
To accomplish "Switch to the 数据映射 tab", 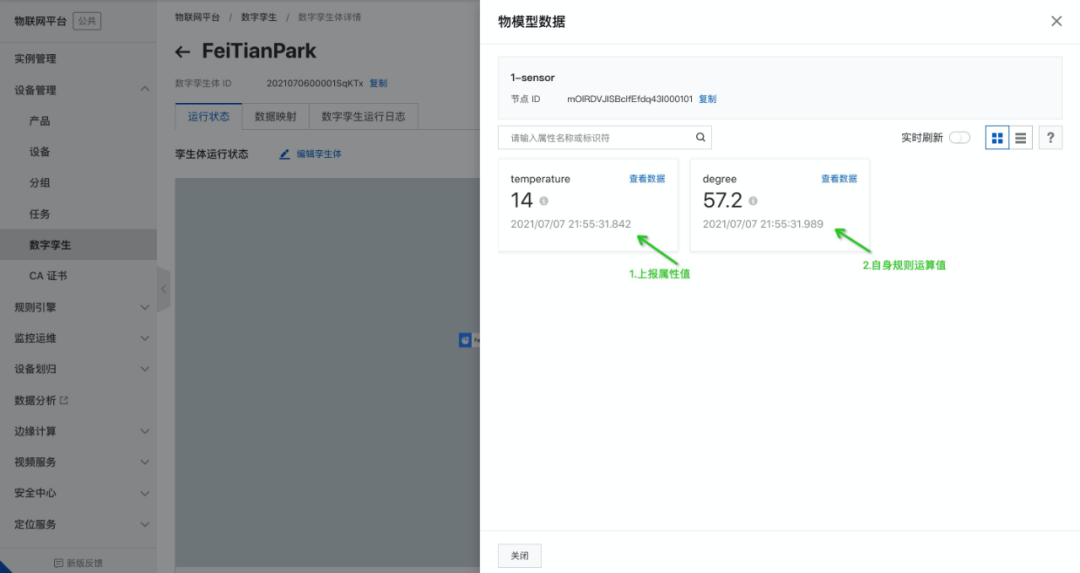I will 276,116.
